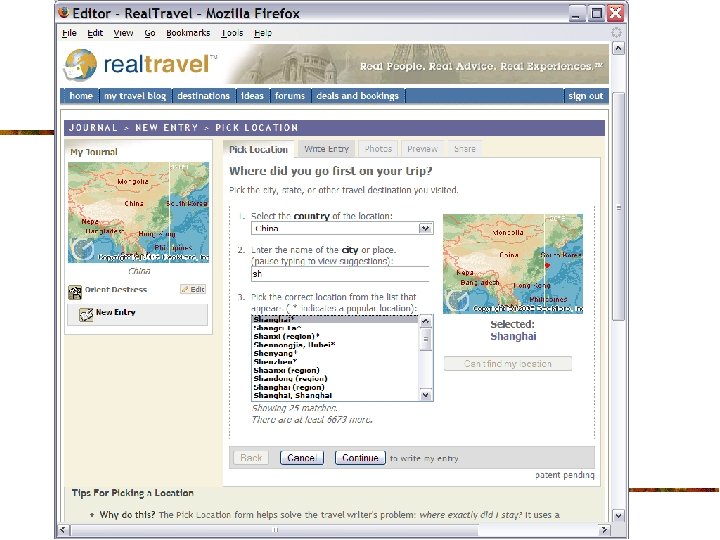The image size is (720, 540).
Task: Click the Continue button
Action: (360, 458)
